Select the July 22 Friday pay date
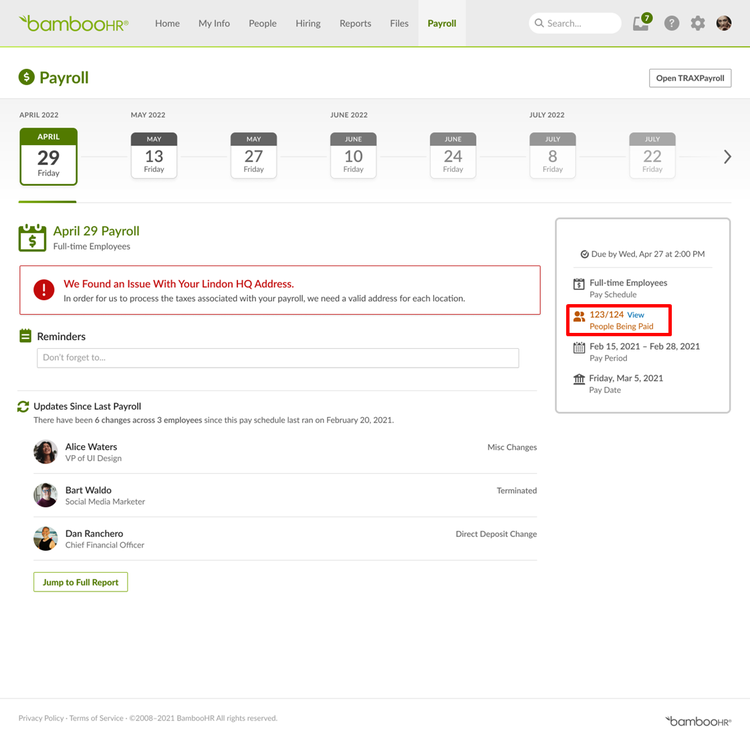 (653, 156)
